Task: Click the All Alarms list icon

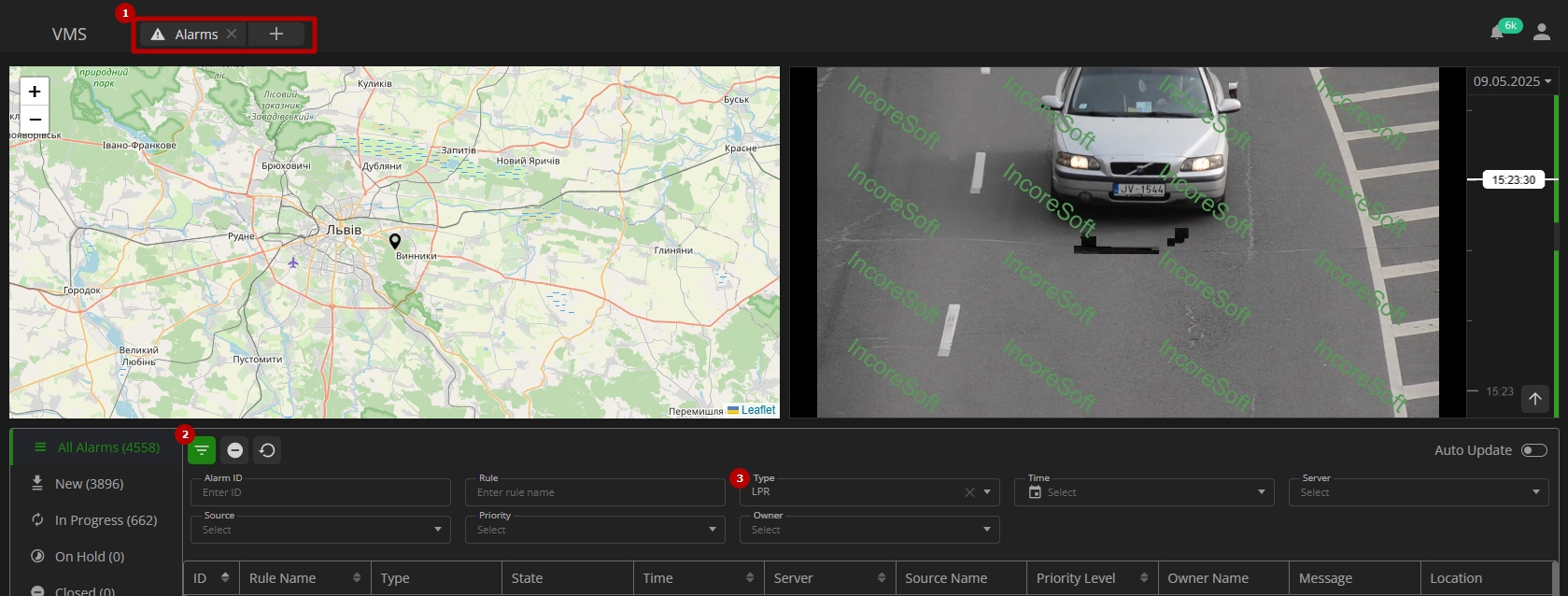Action: pyautogui.click(x=40, y=447)
